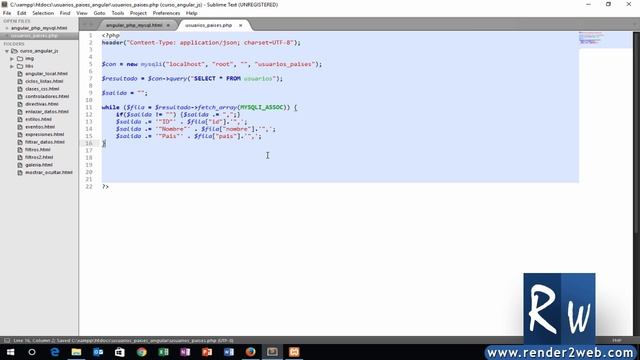Click the img folder icon
Image resolution: width=640 pixels, height=360 pixels.
(20, 59)
